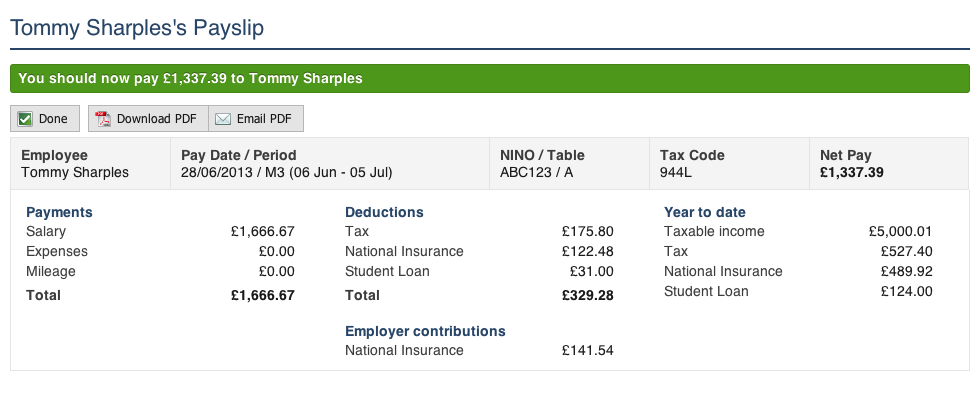This screenshot has height=406, width=980.
Task: Mark payslip as Done
Action: click(45, 119)
